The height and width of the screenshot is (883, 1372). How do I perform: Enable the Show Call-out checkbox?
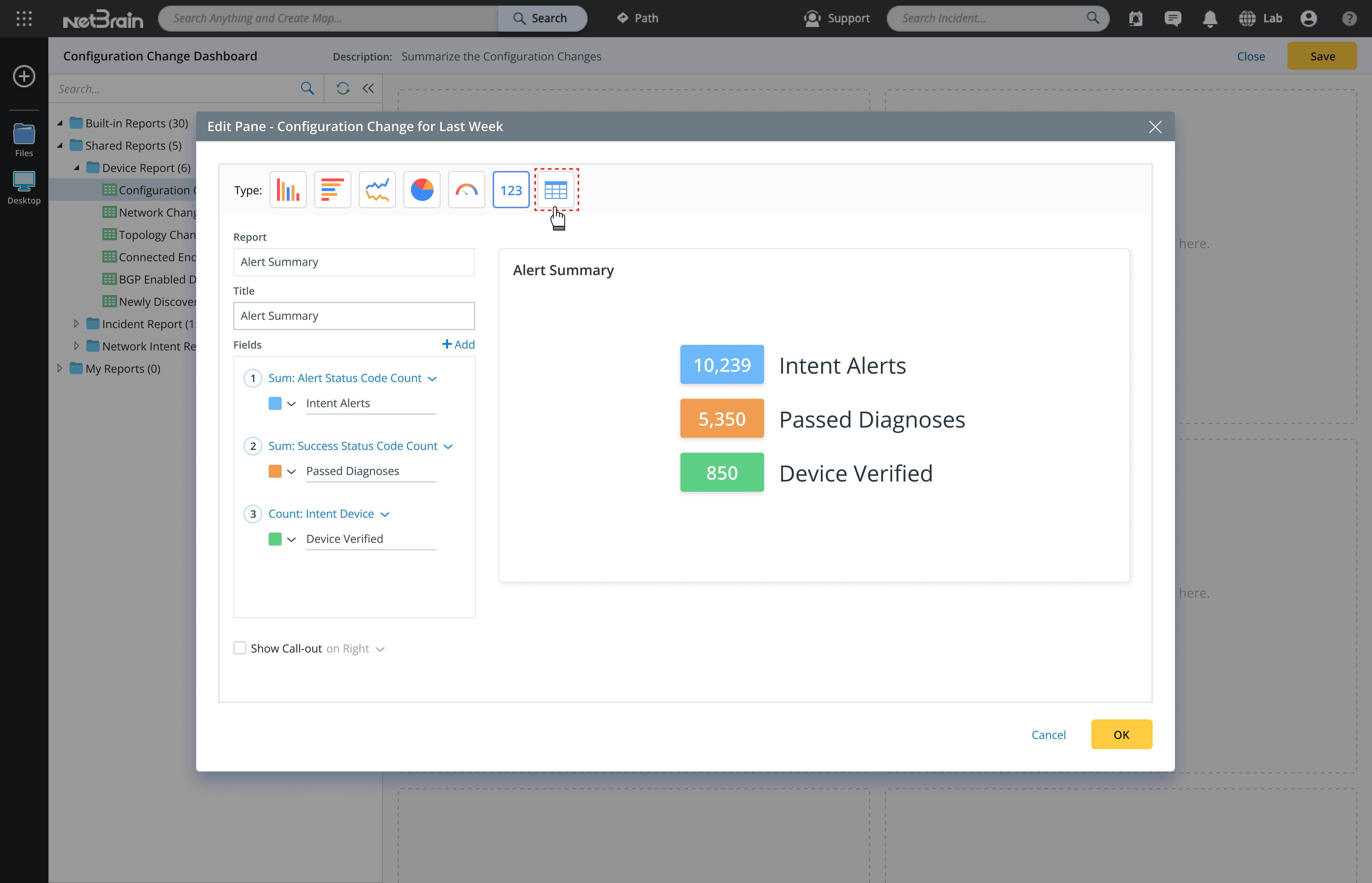(x=240, y=648)
